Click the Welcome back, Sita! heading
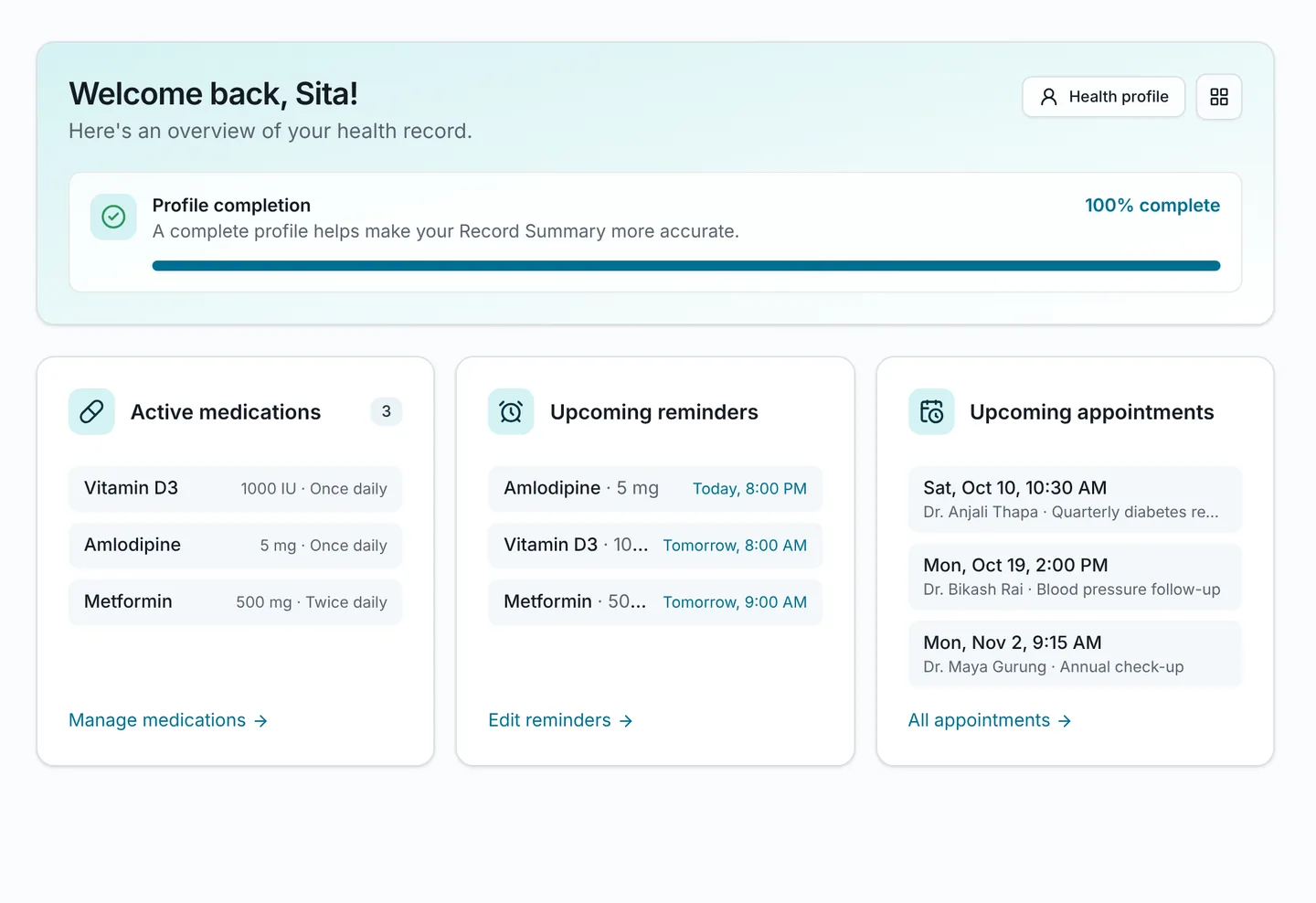Screen dimensions: 1316x903 (213, 93)
